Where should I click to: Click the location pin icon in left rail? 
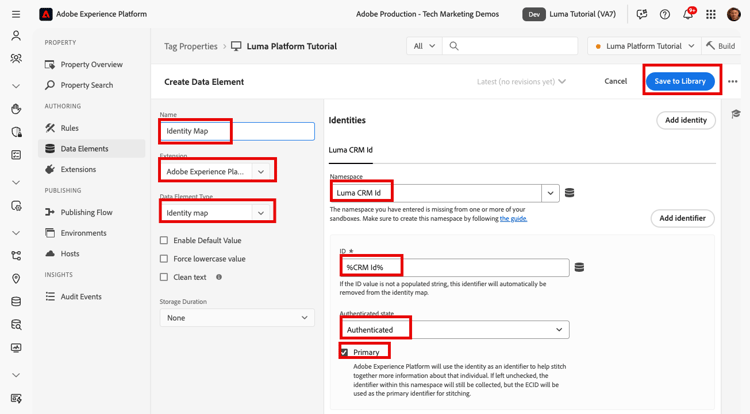[x=16, y=279]
